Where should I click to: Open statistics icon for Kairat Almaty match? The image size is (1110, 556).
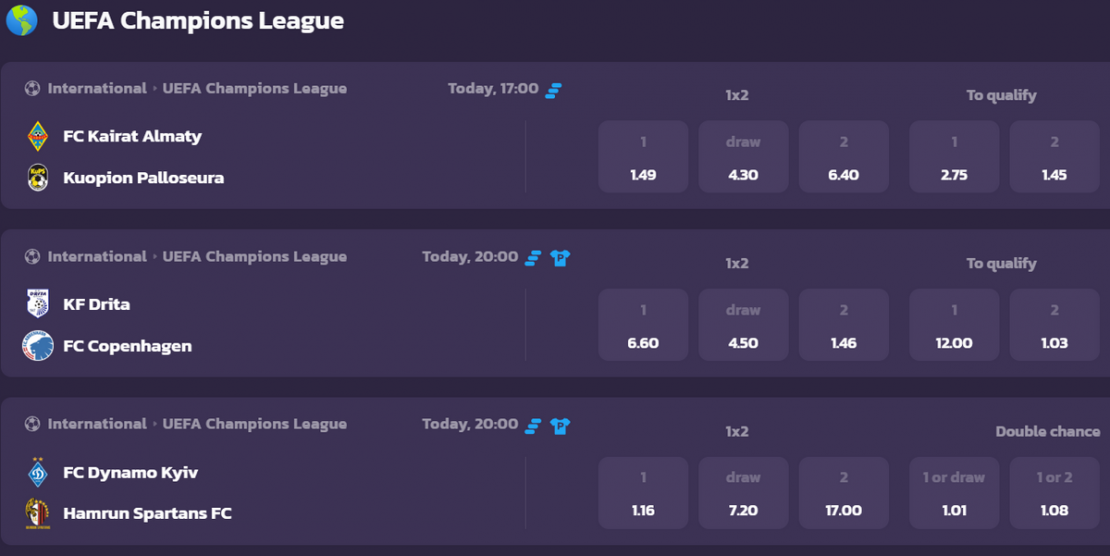pyautogui.click(x=554, y=89)
